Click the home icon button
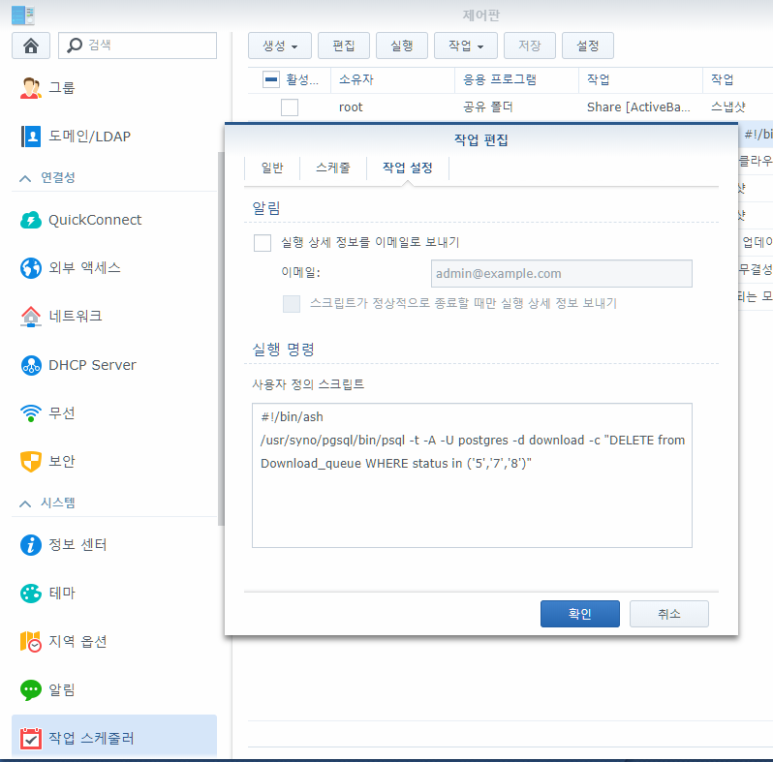 pos(31,46)
